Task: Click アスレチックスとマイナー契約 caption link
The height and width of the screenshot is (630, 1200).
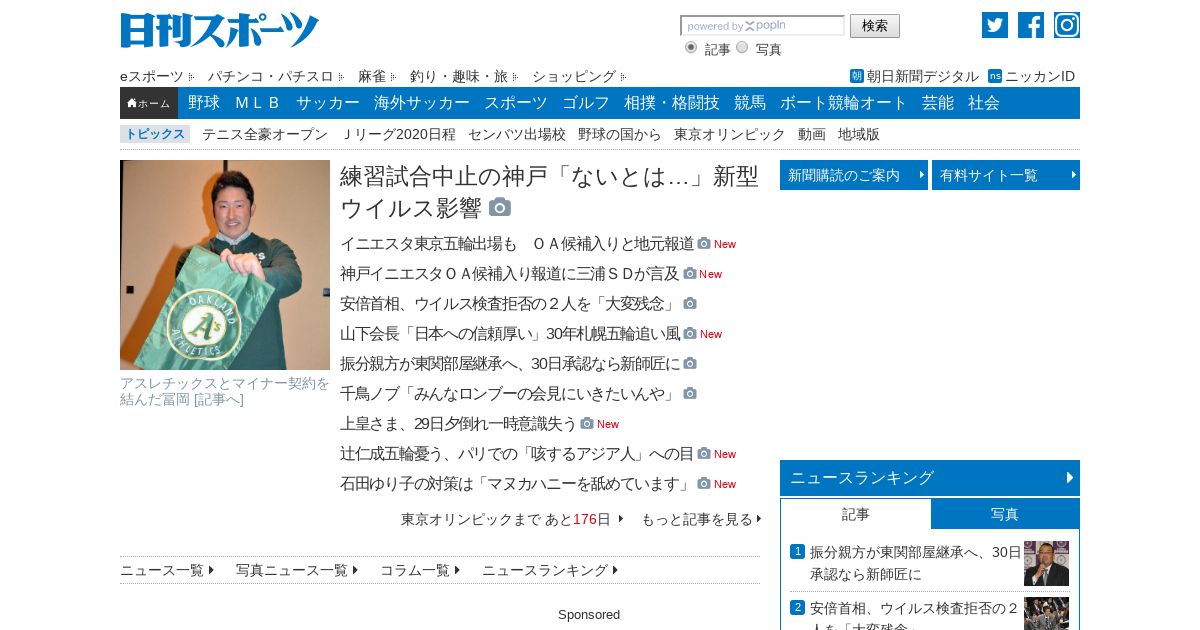Action: coord(225,391)
